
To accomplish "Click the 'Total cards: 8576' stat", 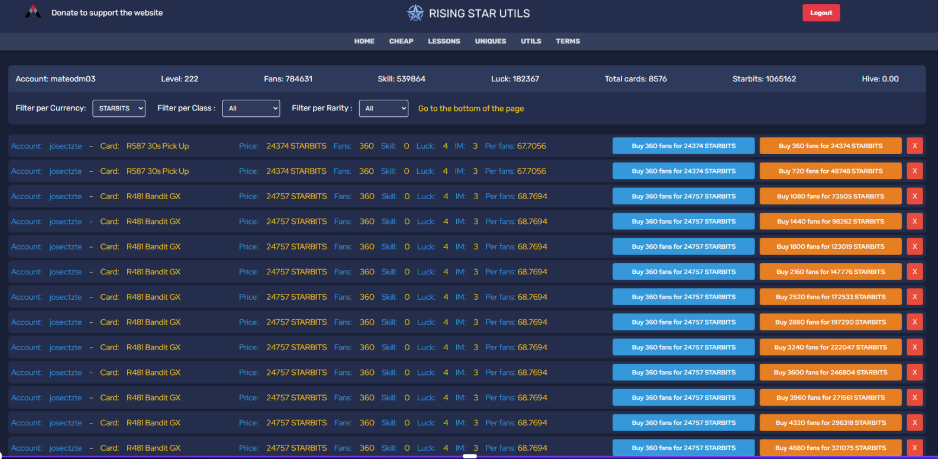I will (x=636, y=79).
